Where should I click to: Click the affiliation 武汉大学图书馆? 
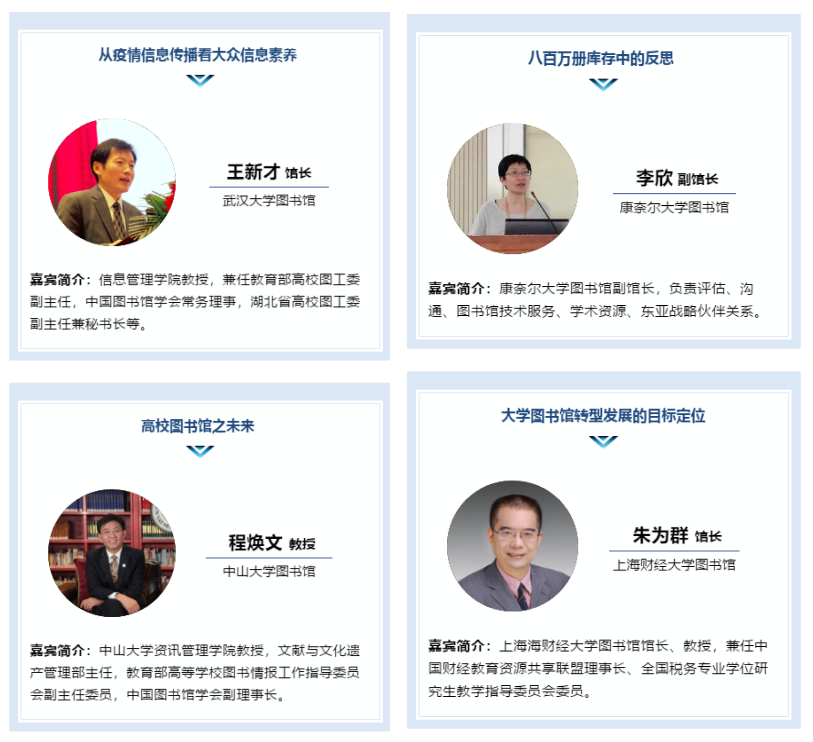click(x=269, y=201)
